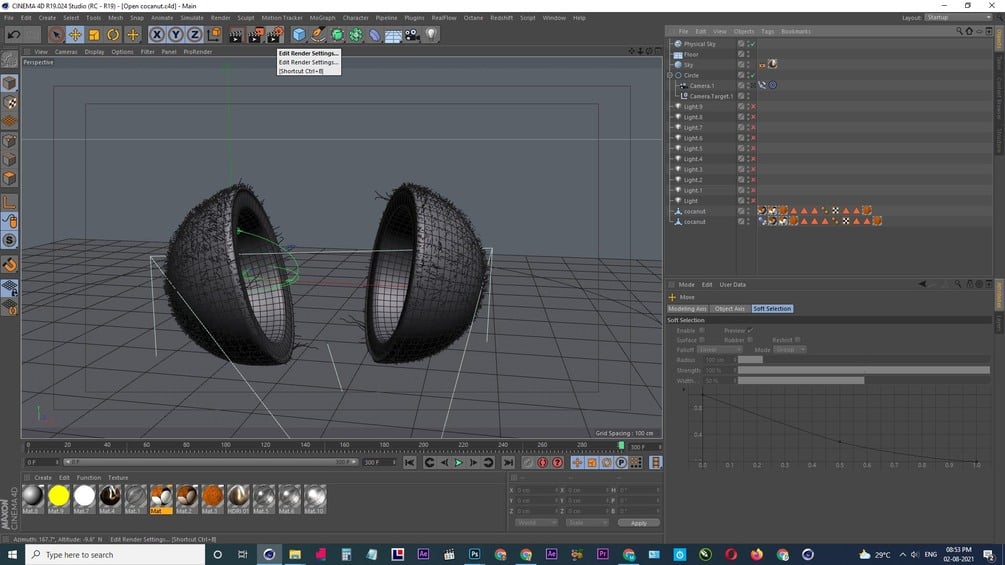Open the File menu
The image size is (1005, 565).
(9, 18)
